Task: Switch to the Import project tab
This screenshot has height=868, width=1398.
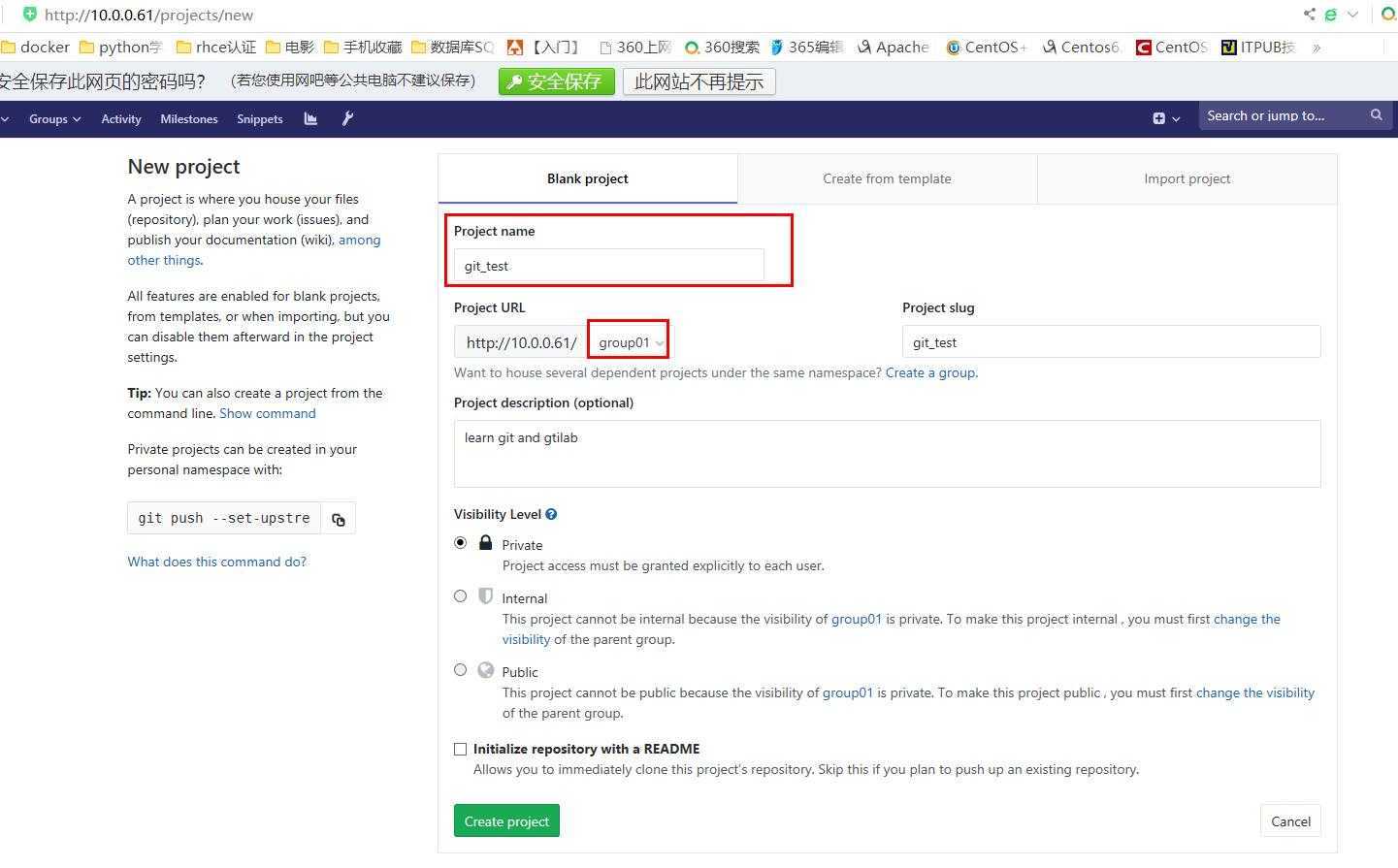Action: [1187, 178]
